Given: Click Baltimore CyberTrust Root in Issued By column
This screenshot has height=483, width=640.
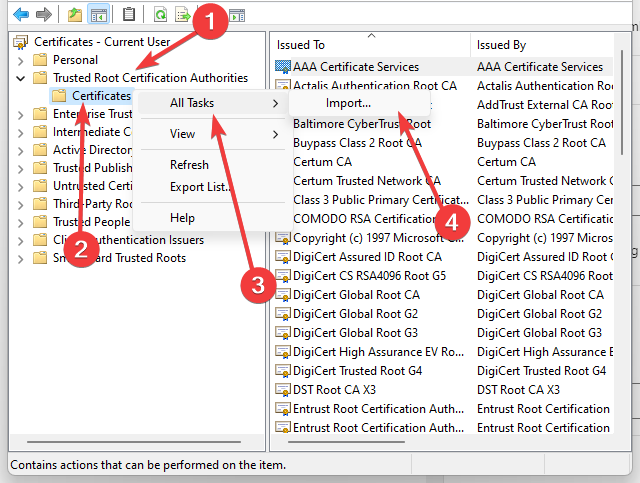Looking at the screenshot, I should tap(545, 124).
